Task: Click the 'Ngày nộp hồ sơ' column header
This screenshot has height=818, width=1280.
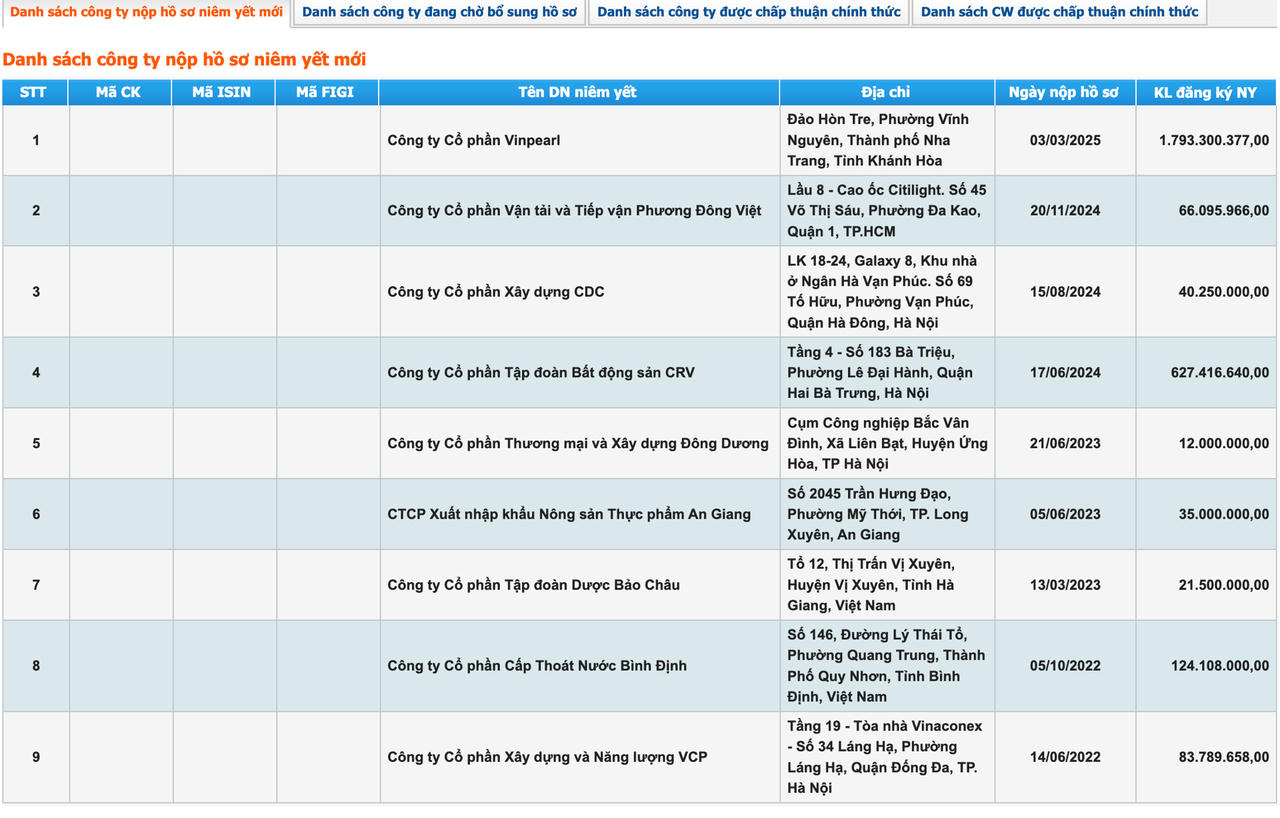Action: coord(1064,92)
